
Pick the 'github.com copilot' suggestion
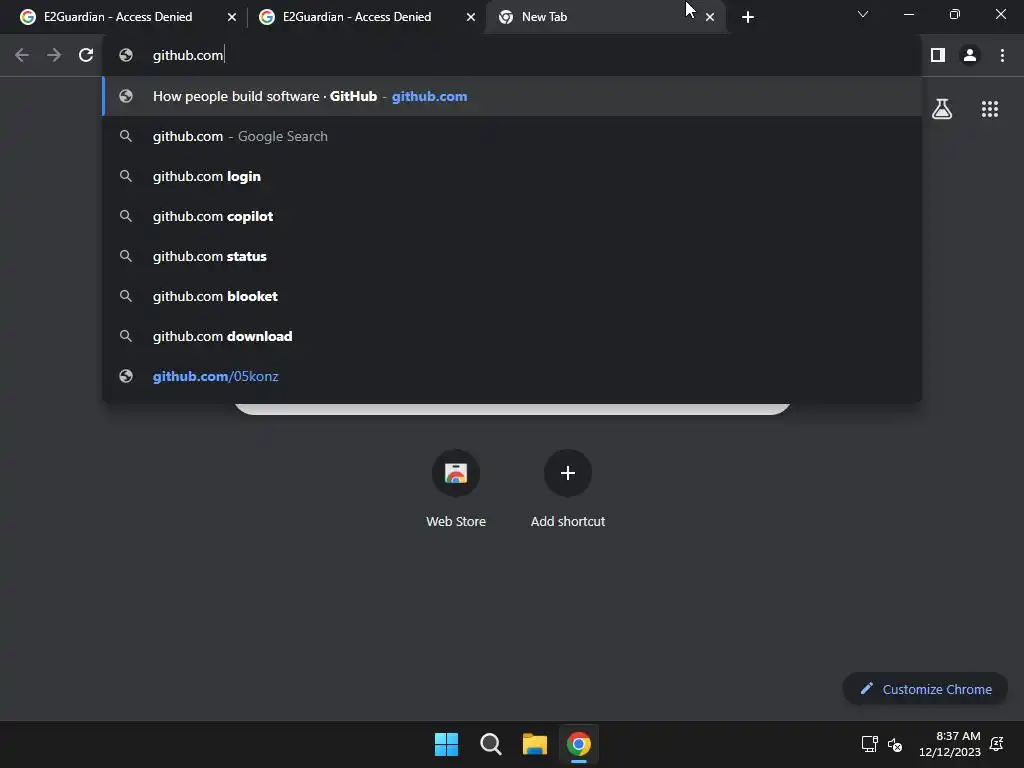[x=513, y=216]
